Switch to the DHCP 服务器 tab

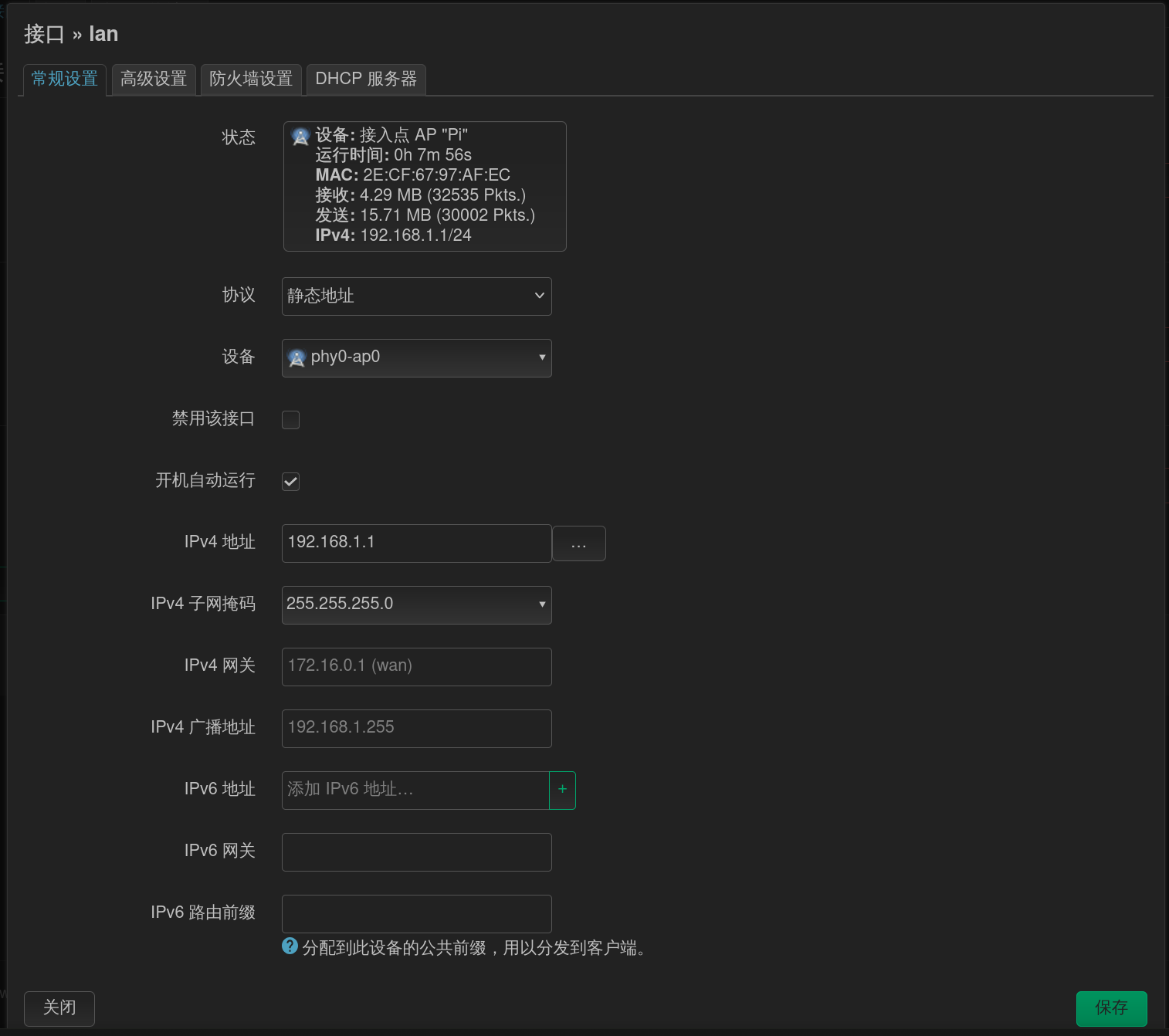(365, 79)
